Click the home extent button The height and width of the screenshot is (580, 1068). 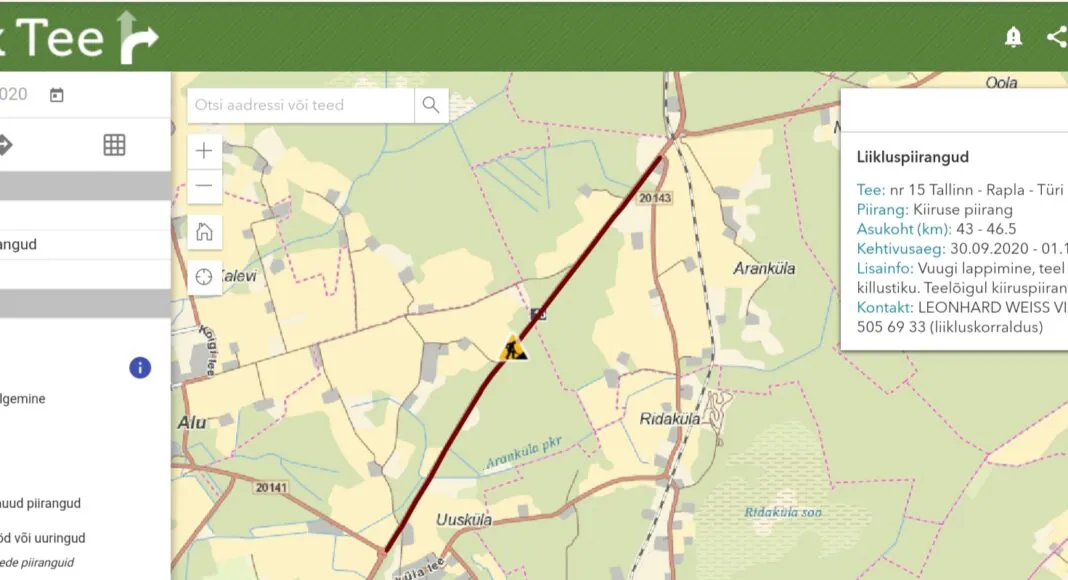tap(204, 232)
